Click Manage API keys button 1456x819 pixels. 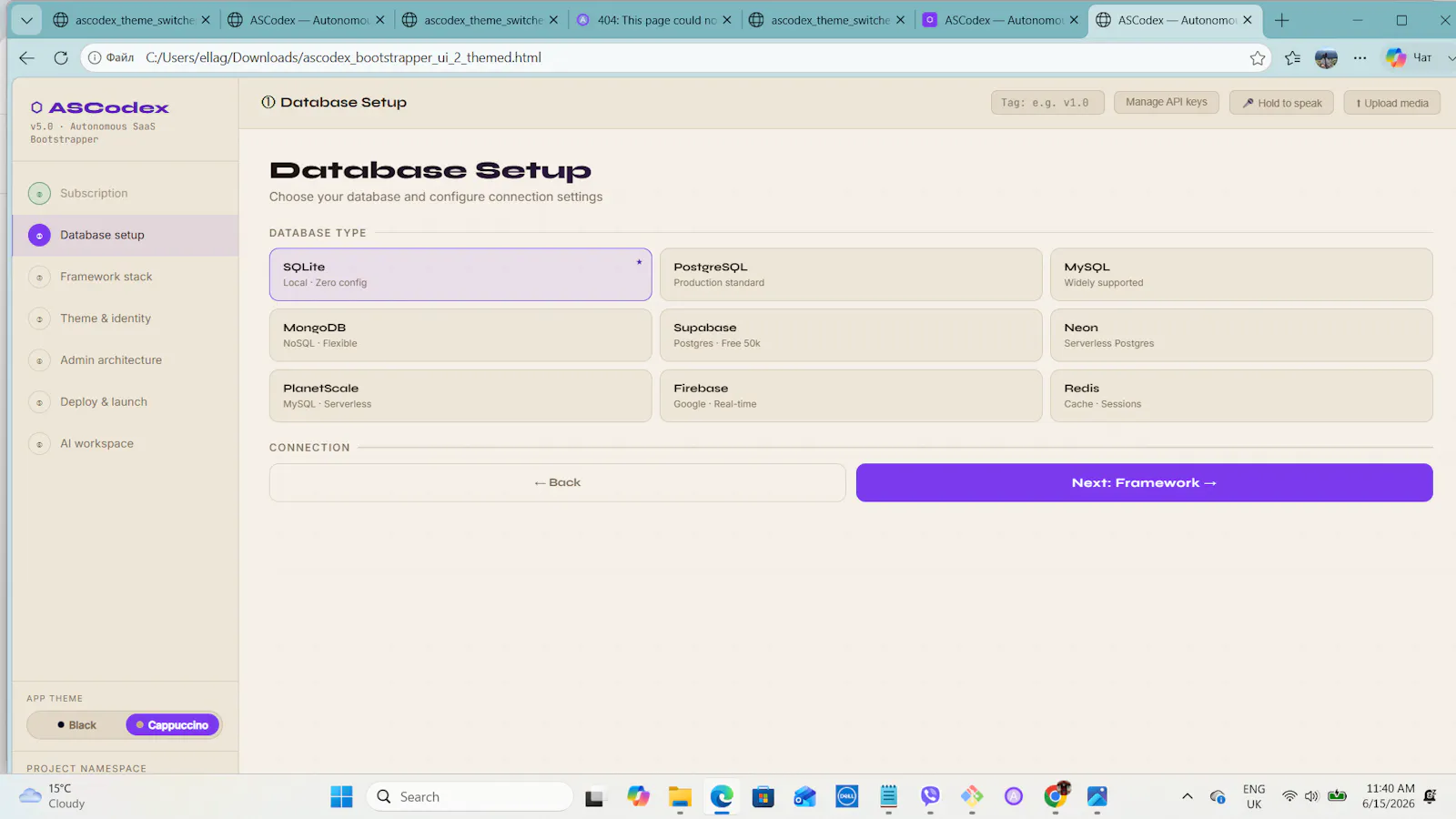1166,103
